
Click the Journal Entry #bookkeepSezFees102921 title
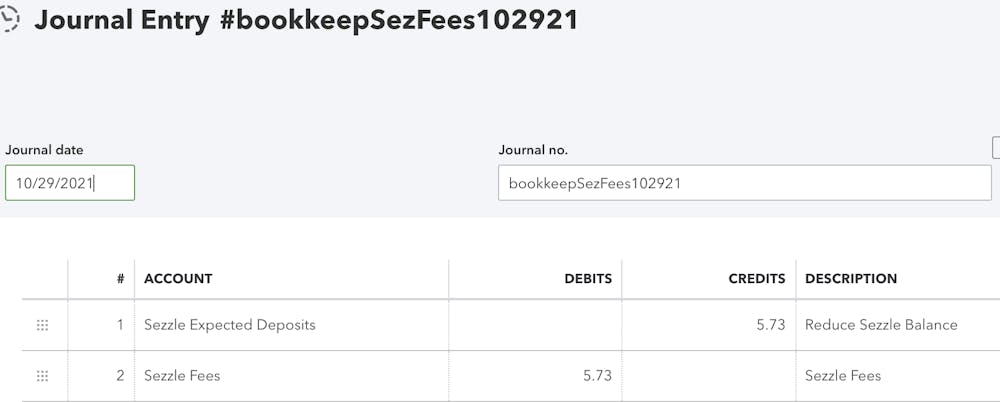click(x=306, y=20)
